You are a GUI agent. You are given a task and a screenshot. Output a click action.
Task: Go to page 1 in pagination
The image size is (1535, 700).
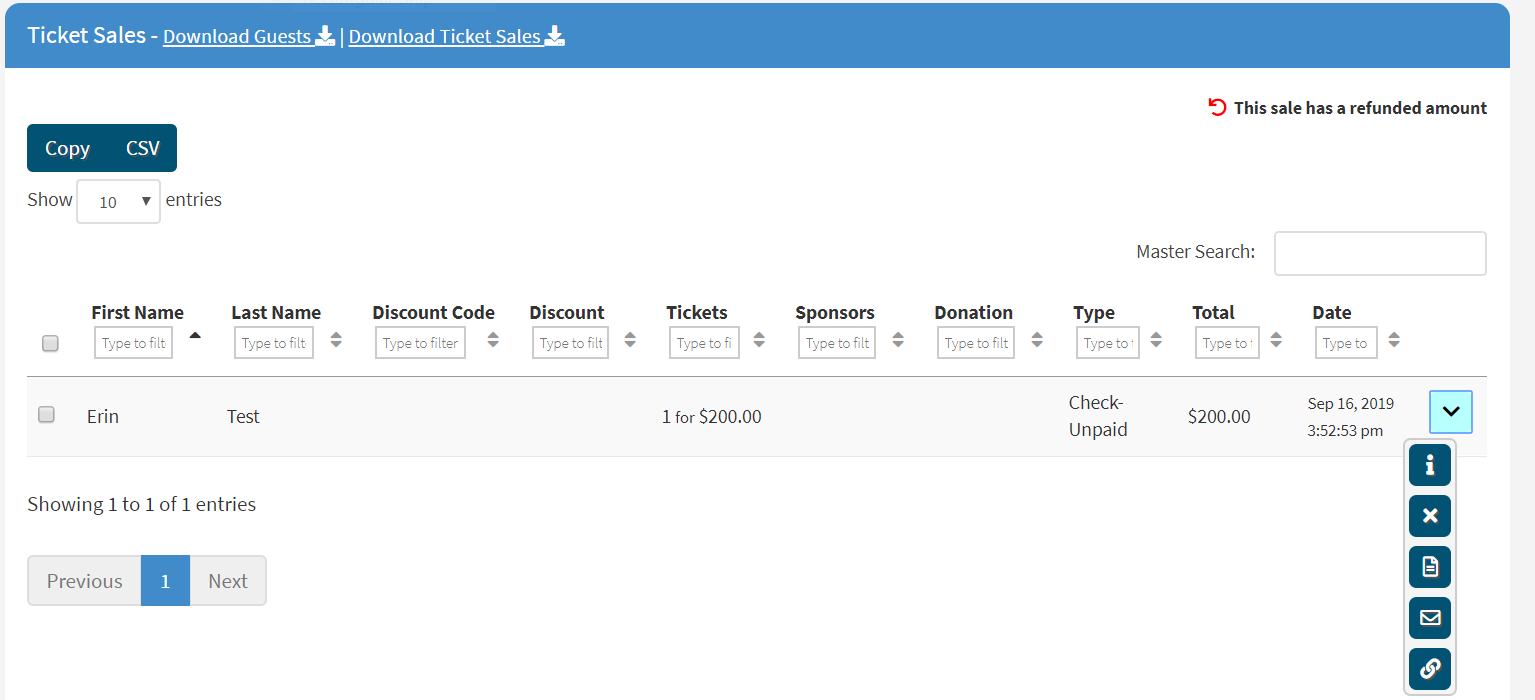pyautogui.click(x=165, y=581)
